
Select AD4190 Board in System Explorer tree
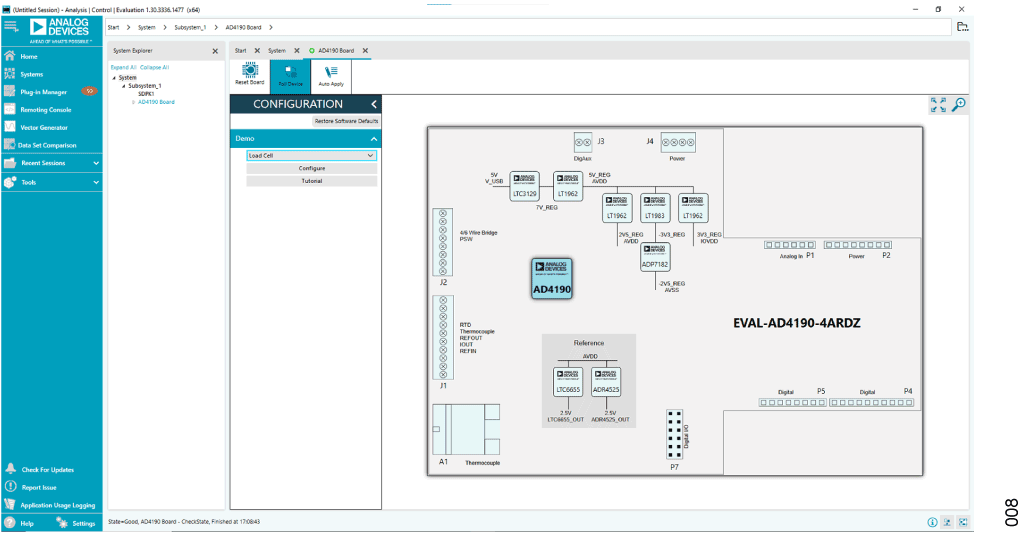(x=156, y=101)
